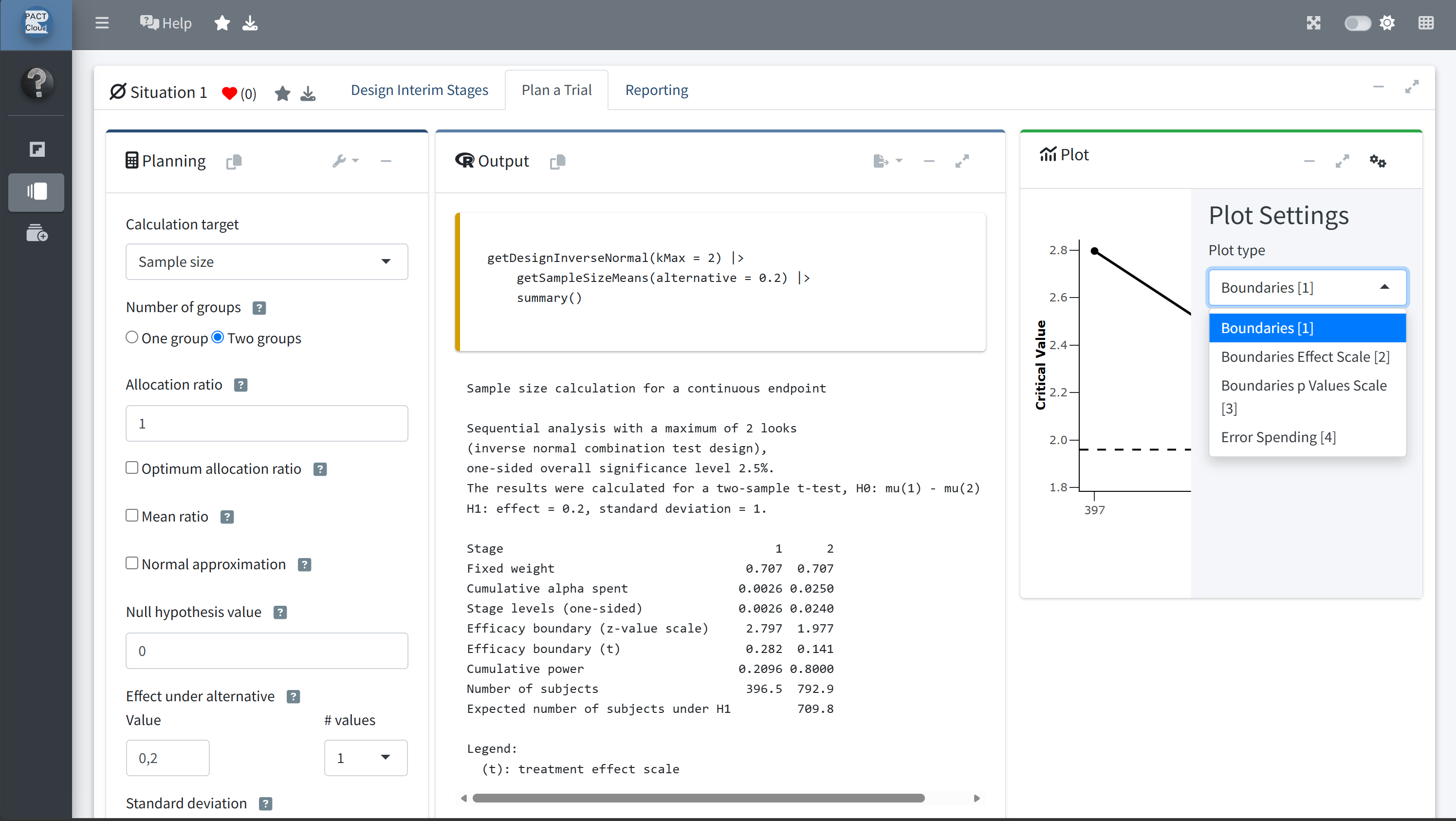The height and width of the screenshot is (821, 1456).
Task: Click the first stage point on plot
Action: pyautogui.click(x=1095, y=251)
